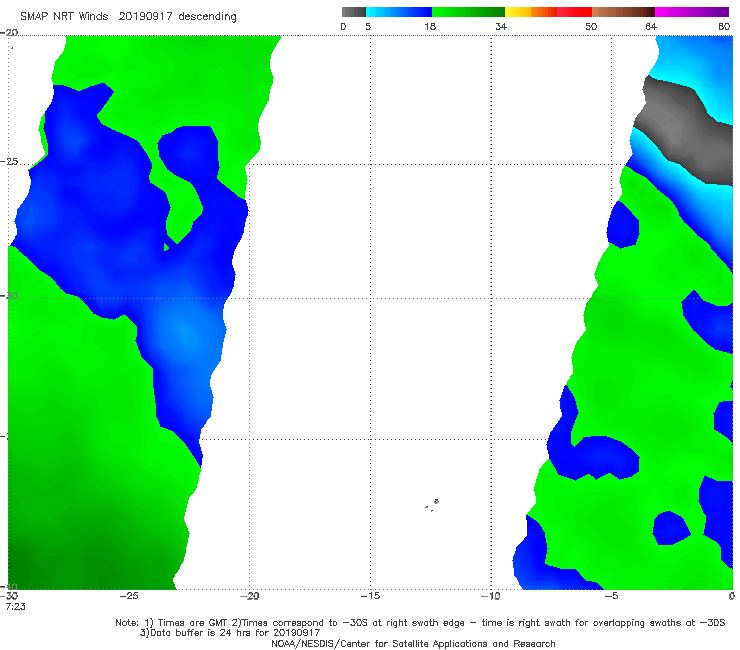
Task: Click the "-20" latitude label at the top-left corner
Action: 9,32
